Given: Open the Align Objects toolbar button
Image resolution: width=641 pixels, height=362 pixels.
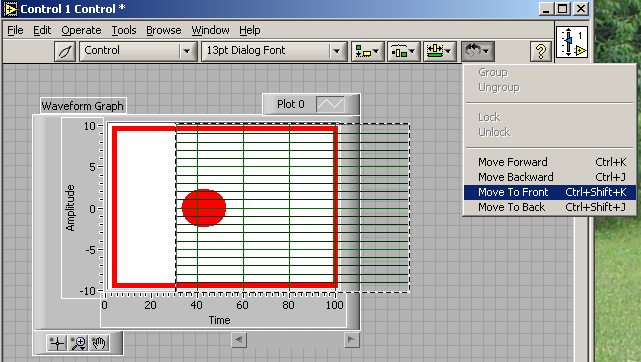Looking at the screenshot, I should 368,51.
